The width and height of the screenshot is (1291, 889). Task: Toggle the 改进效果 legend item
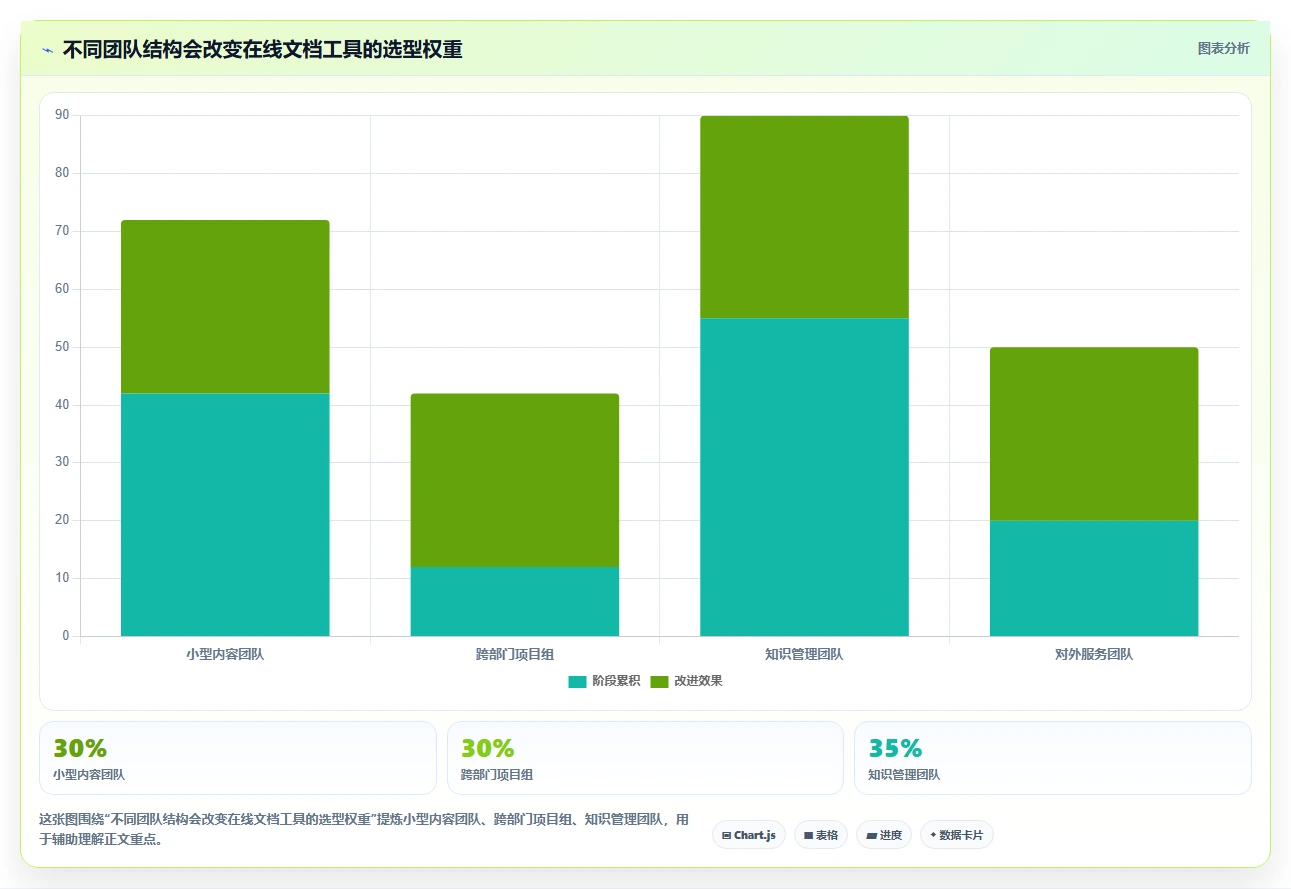[686, 681]
